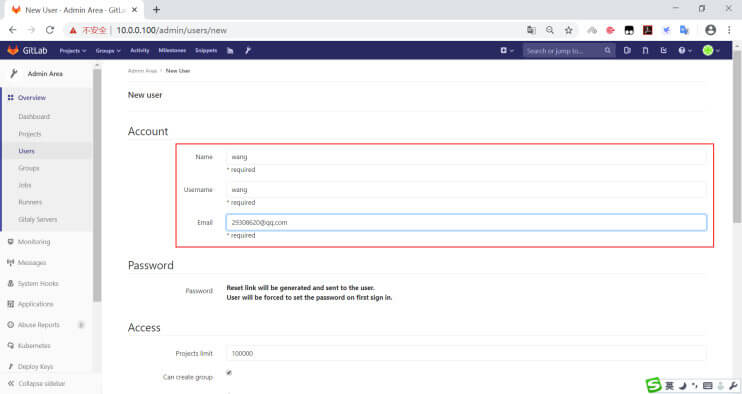Open Merge requests icon in navbar
Image resolution: width=742 pixels, height=394 pixels.
645,51
